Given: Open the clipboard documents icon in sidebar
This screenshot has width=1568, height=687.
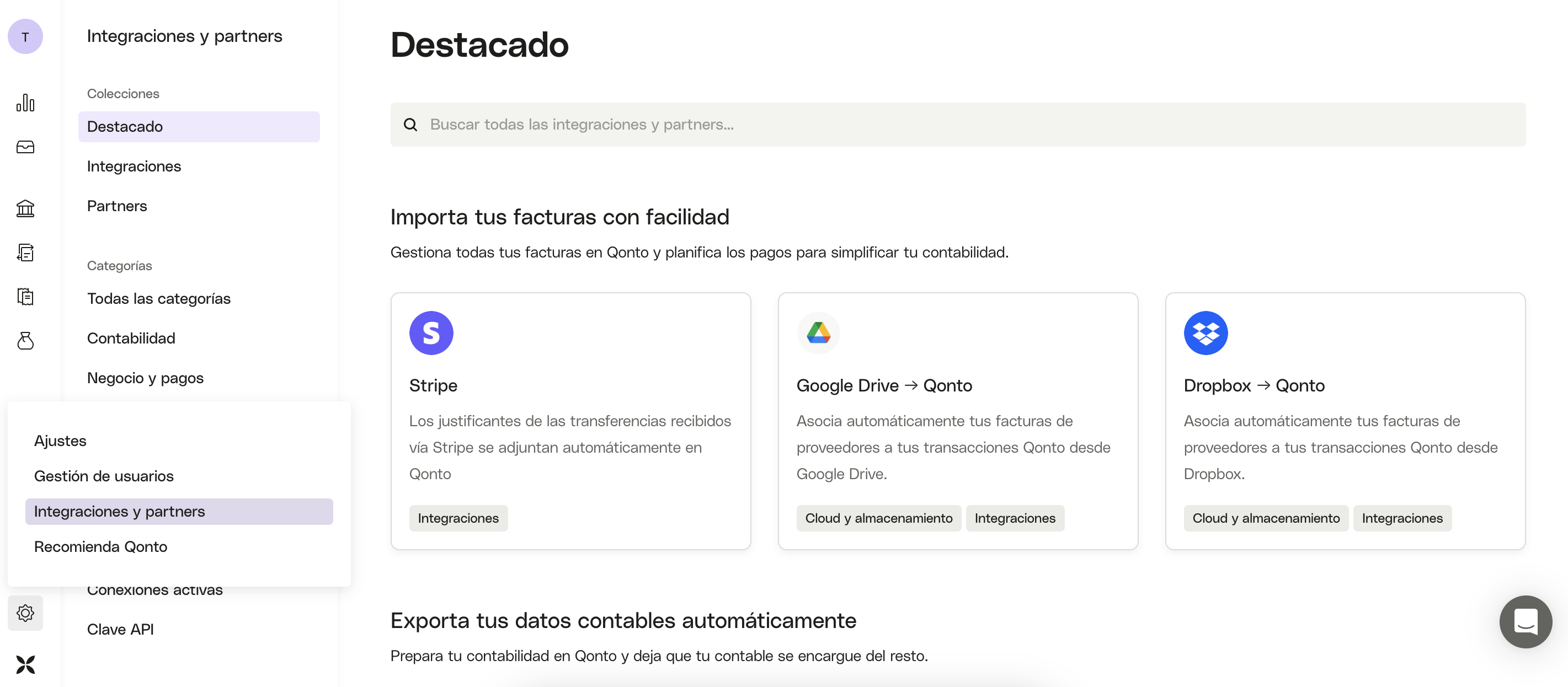Looking at the screenshot, I should [25, 297].
